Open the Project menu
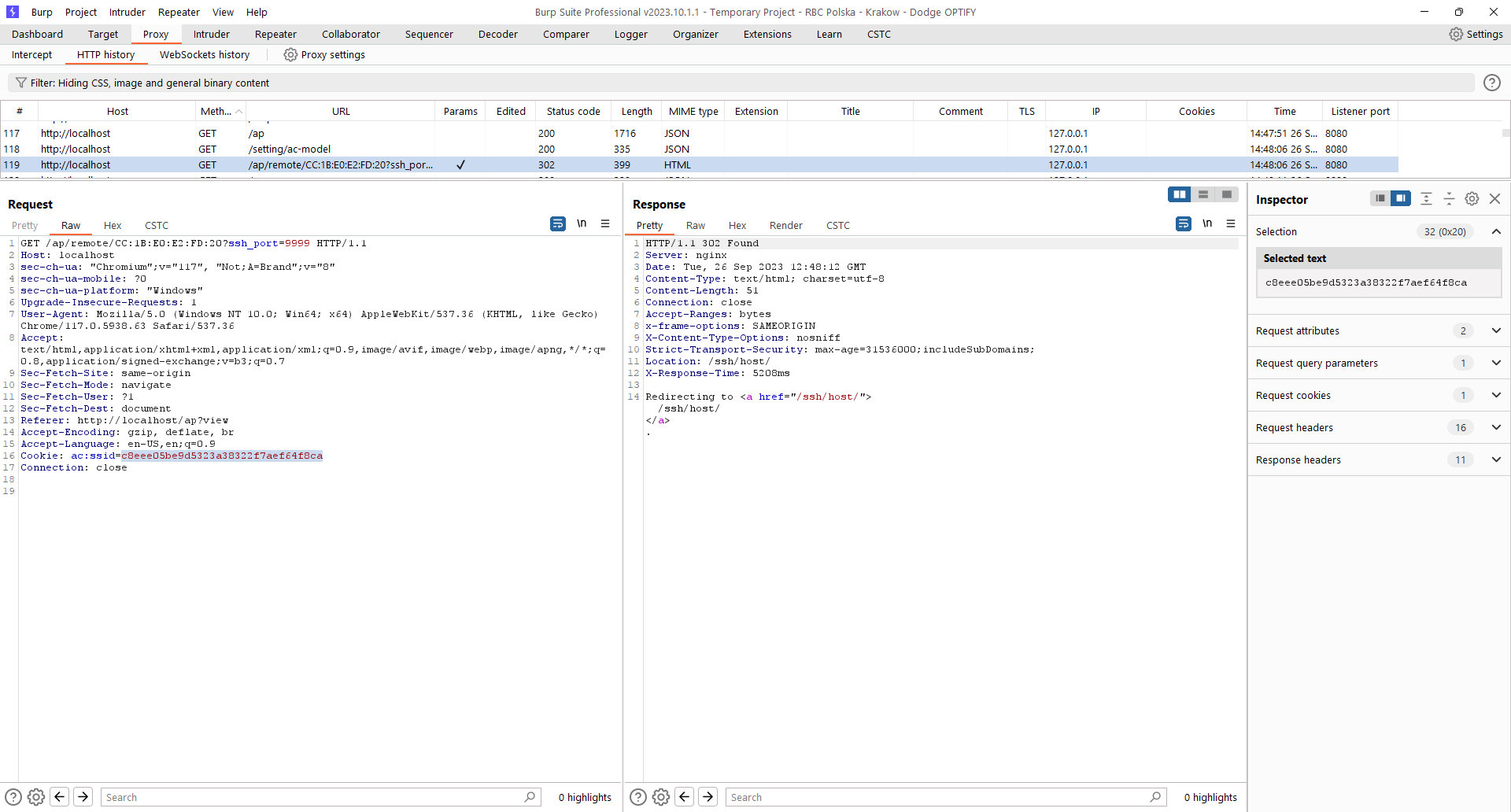The height and width of the screenshot is (812, 1511). pyautogui.click(x=81, y=12)
